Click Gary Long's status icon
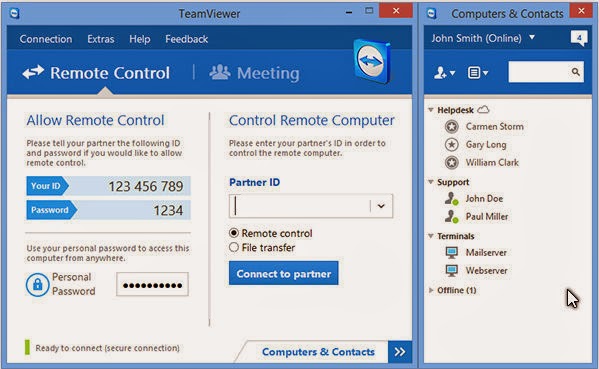 (x=452, y=144)
